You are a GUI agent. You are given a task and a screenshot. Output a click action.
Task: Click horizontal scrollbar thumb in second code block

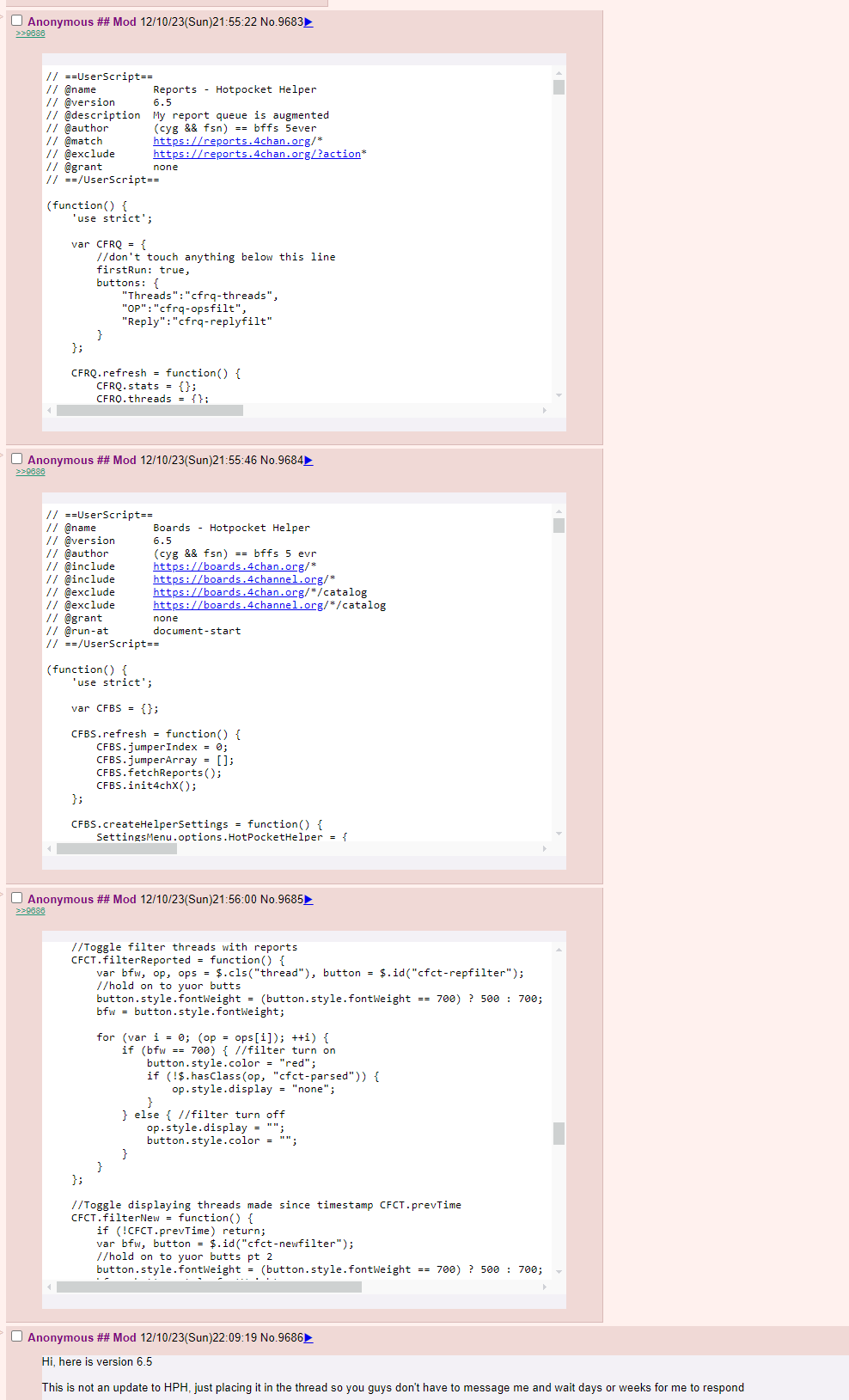pyautogui.click(x=117, y=849)
